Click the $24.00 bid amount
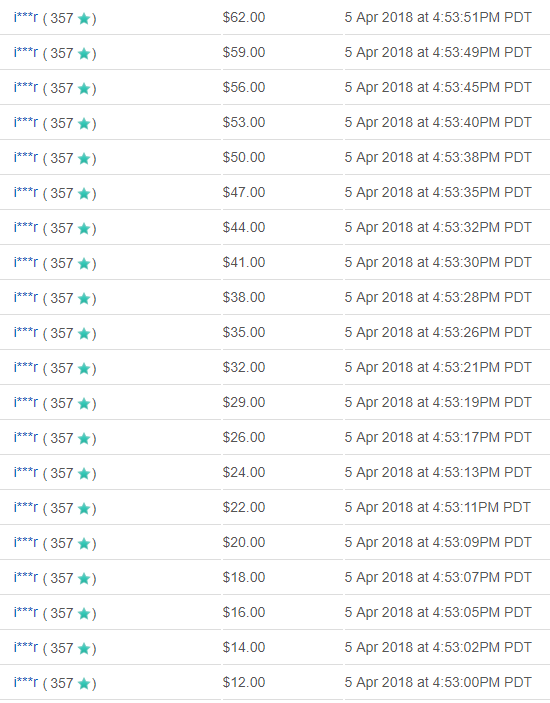The width and height of the screenshot is (550, 703). [244, 472]
